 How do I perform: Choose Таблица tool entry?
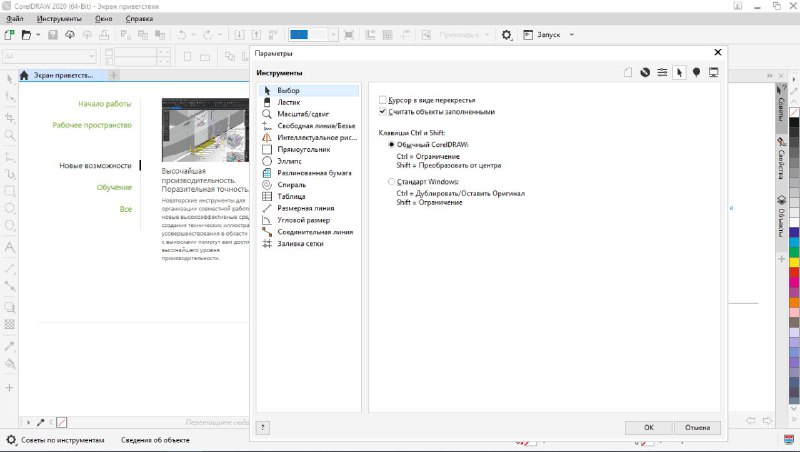point(309,196)
